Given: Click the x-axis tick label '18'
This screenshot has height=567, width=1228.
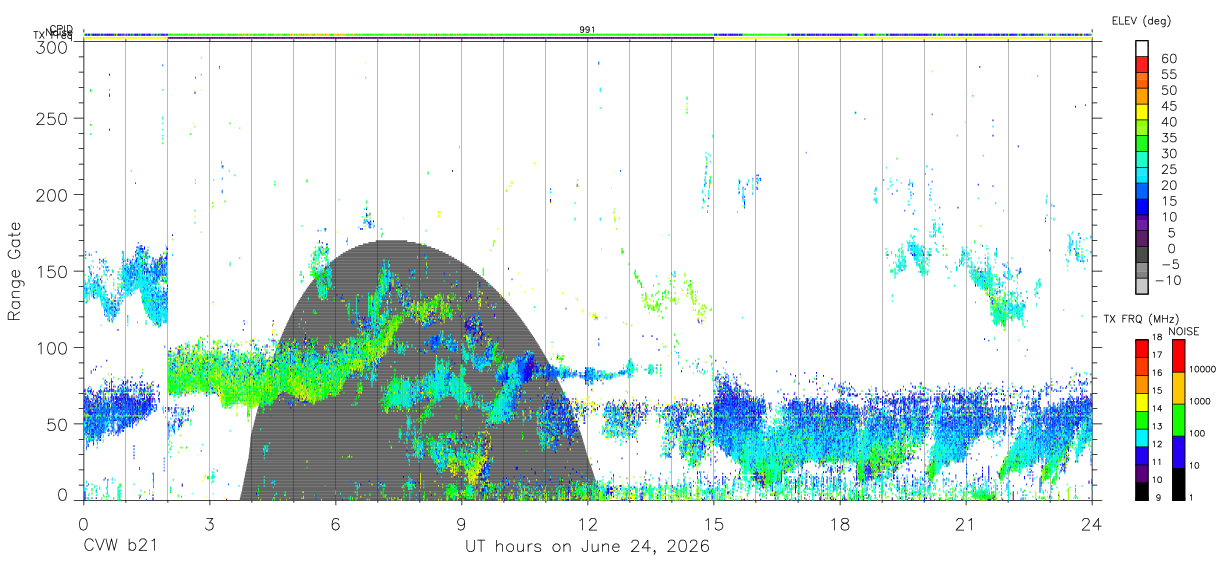Looking at the screenshot, I should click(x=839, y=524).
